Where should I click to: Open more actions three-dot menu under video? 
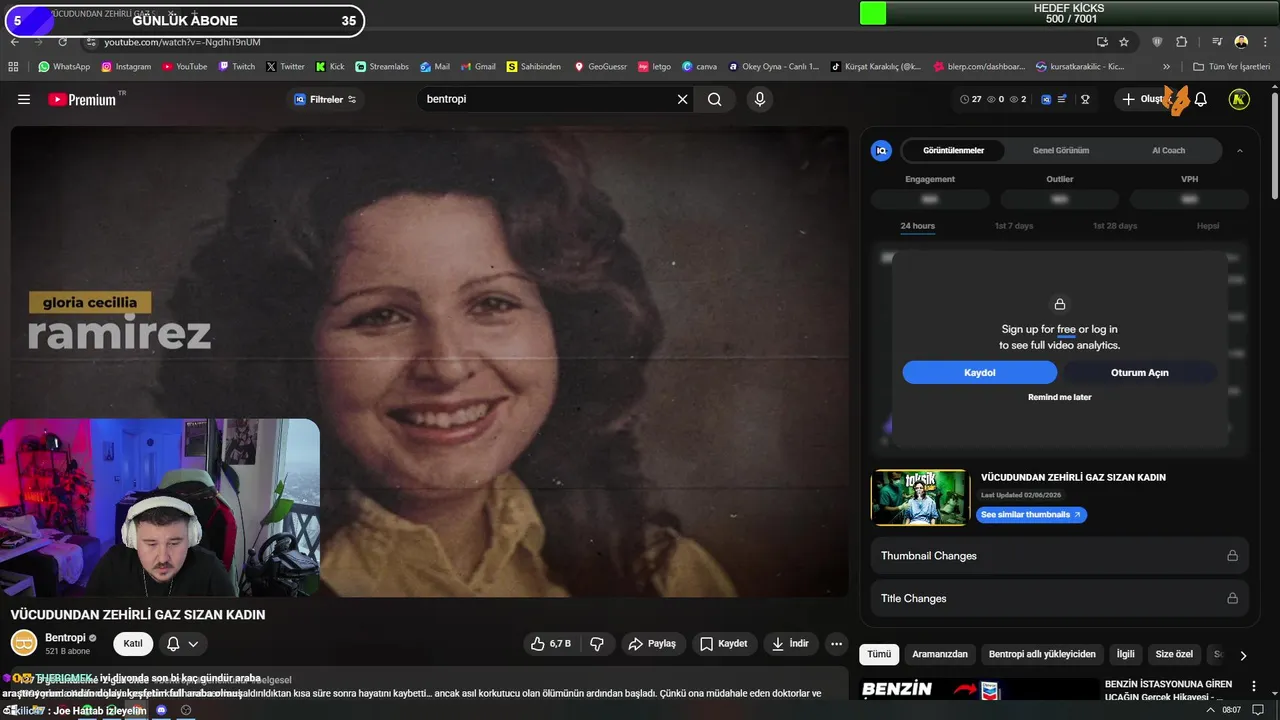pos(837,644)
